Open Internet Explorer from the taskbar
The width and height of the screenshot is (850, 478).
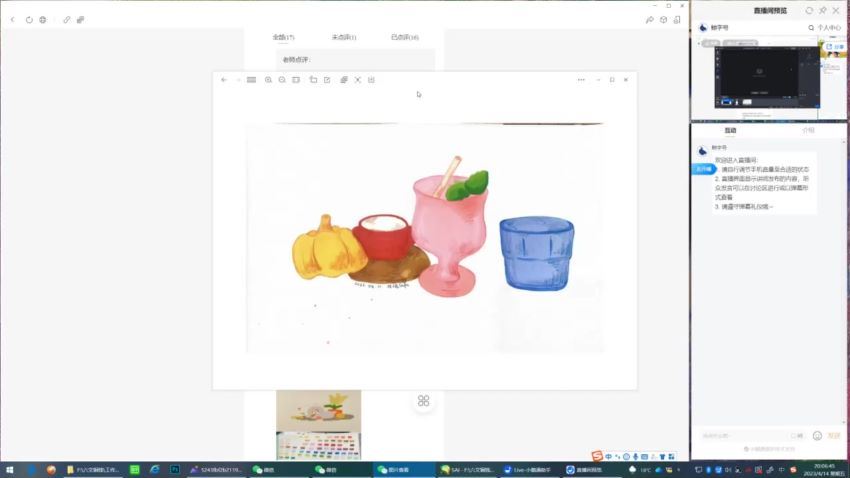(x=154, y=470)
